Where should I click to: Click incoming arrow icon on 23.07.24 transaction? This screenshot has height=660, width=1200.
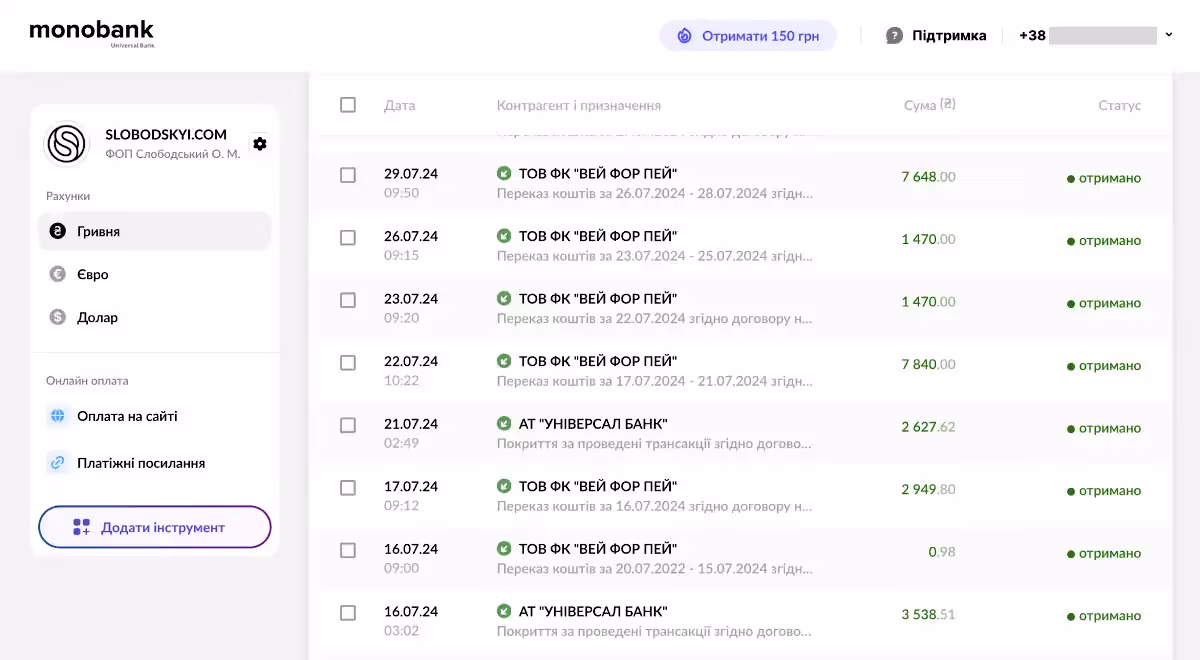point(504,298)
